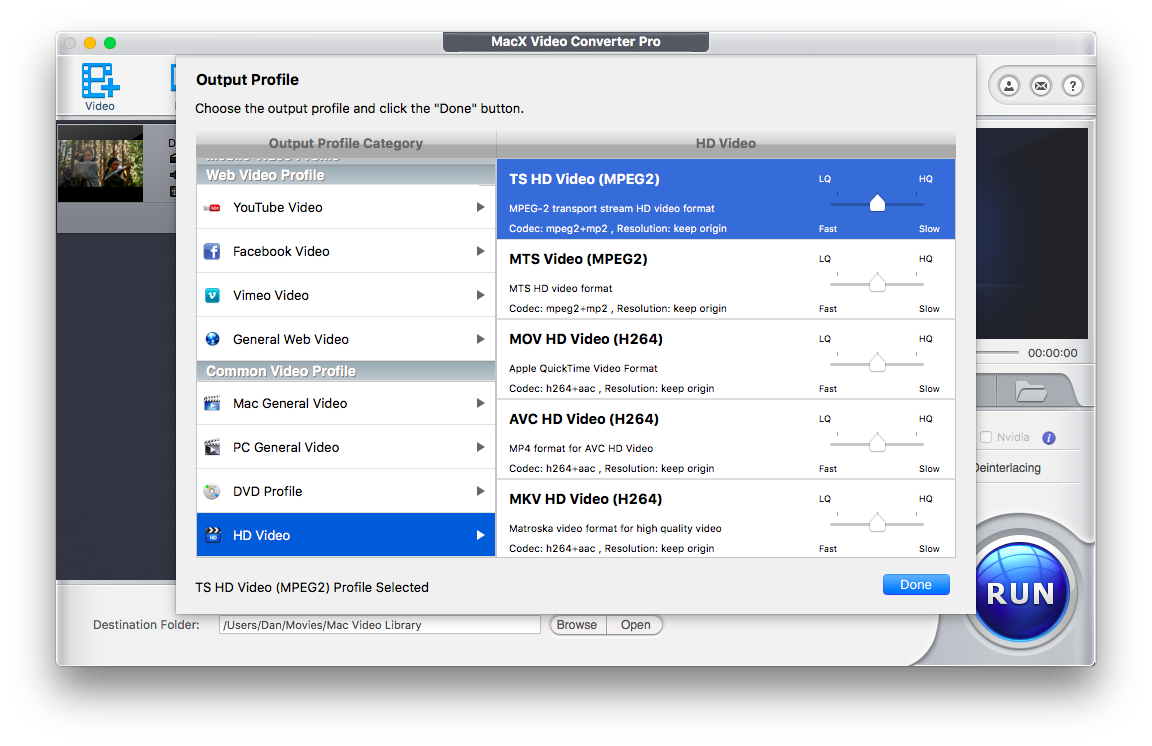Click the Done button
This screenshot has height=746, width=1152.
[916, 584]
